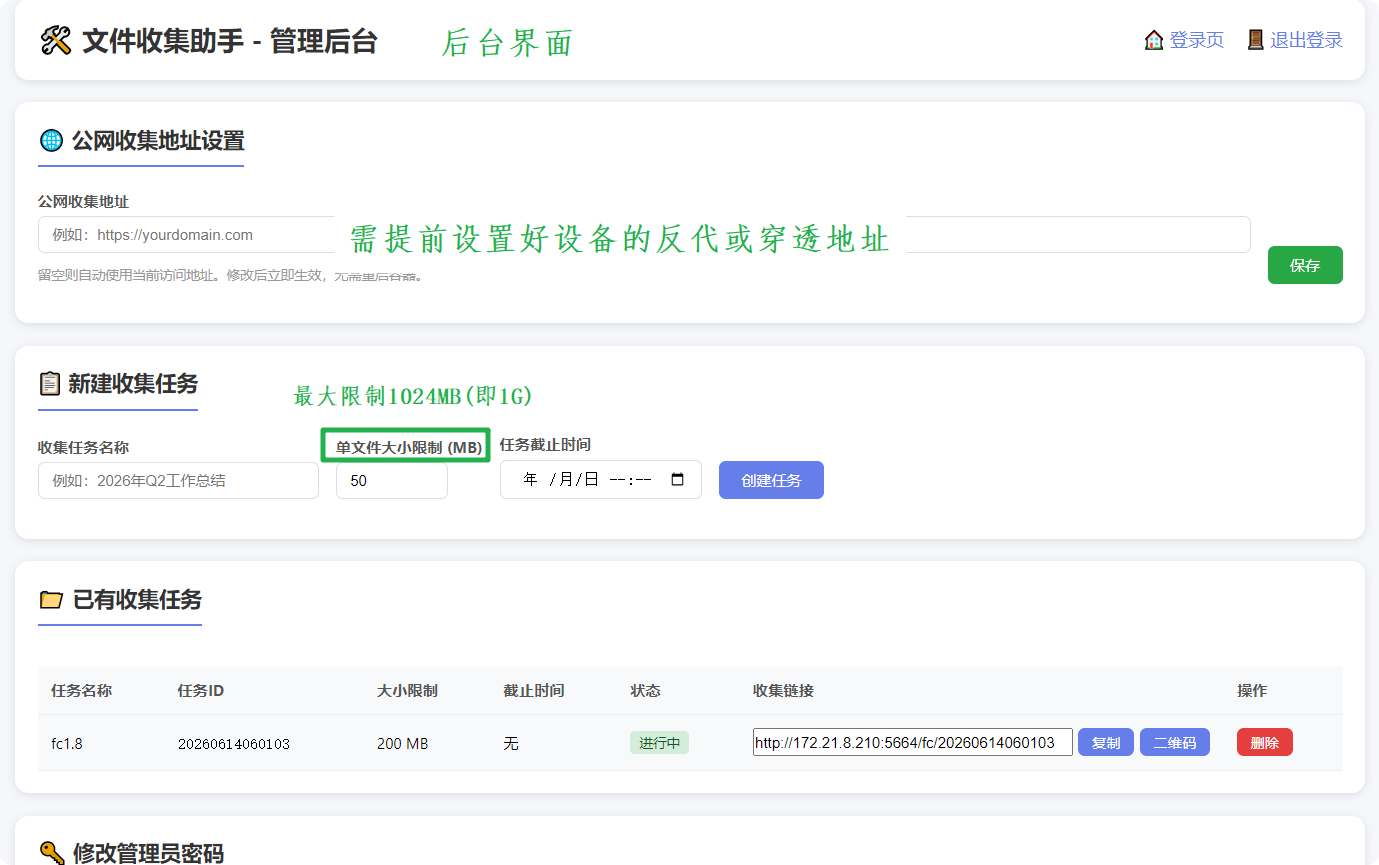Click the house icon beside 登录页

click(x=1154, y=40)
